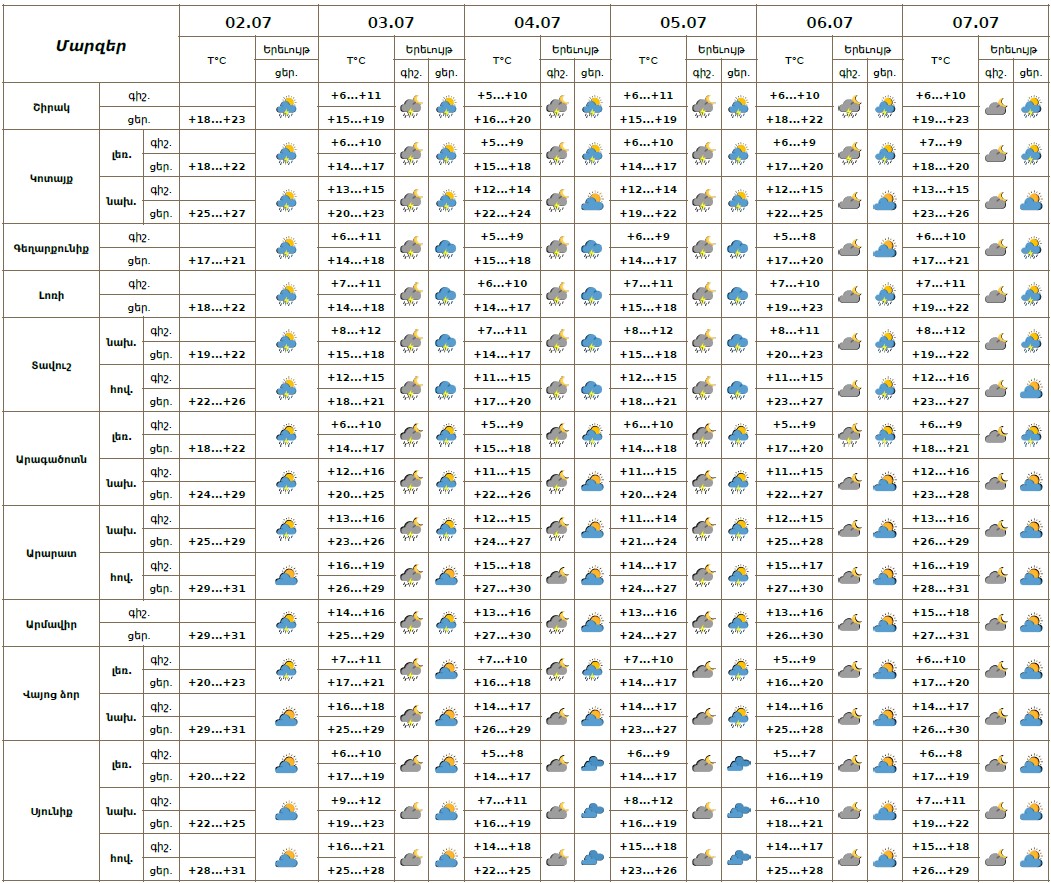Viewport: 1051px width, 883px height.
Task: Click Շիրակ night weather icon for 07.07
Action: 995,106
